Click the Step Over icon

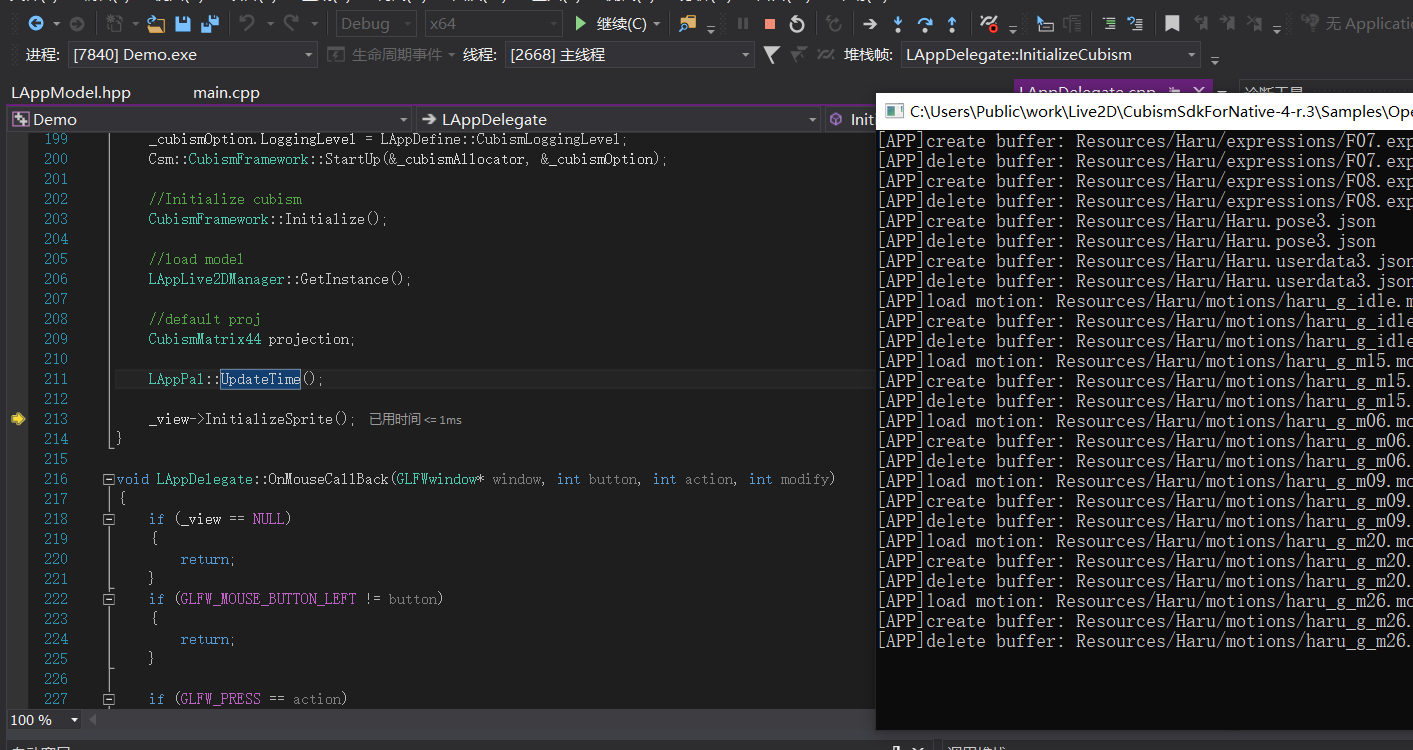(x=925, y=23)
